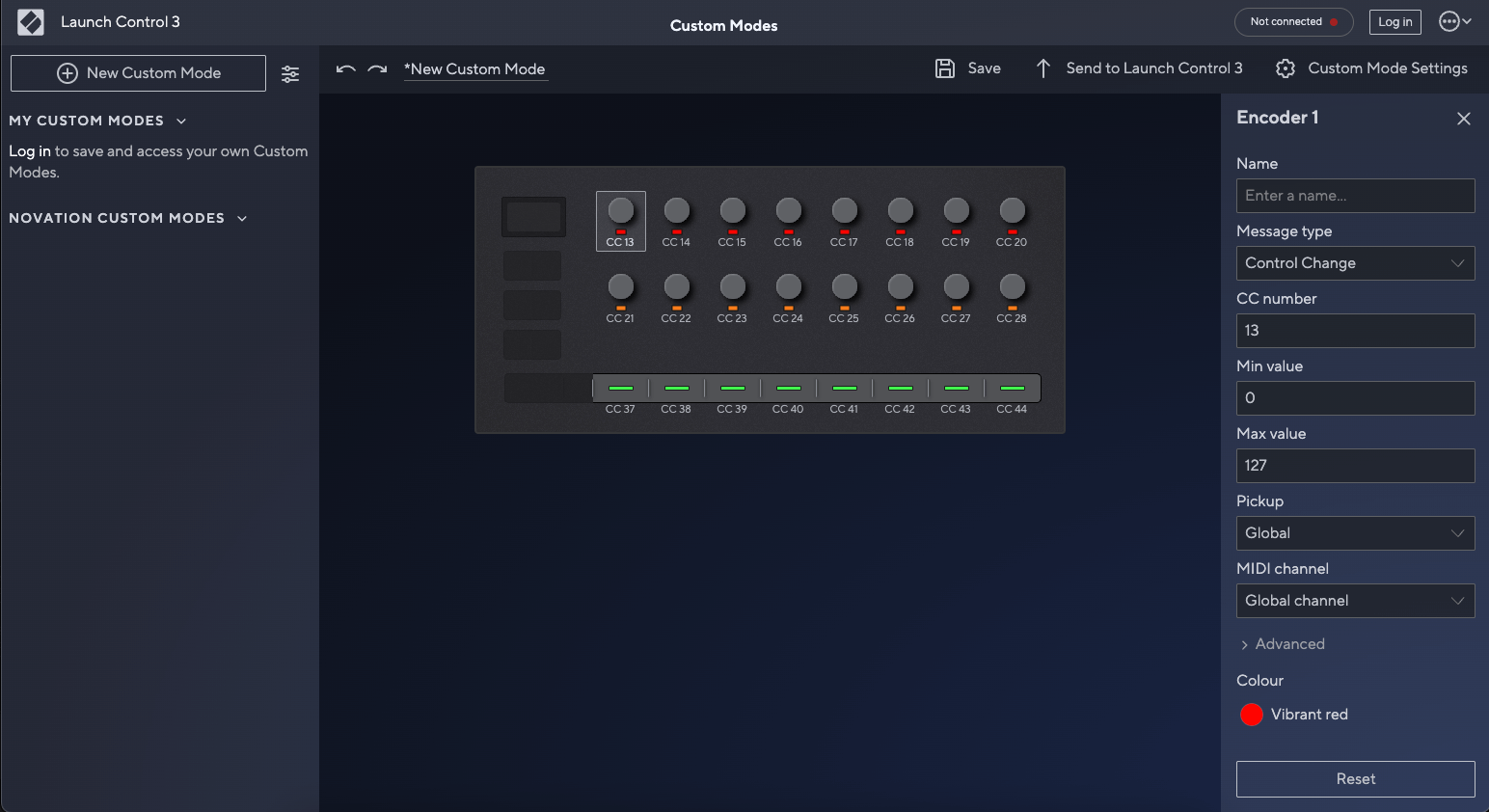Expand the Advanced section

1283,644
